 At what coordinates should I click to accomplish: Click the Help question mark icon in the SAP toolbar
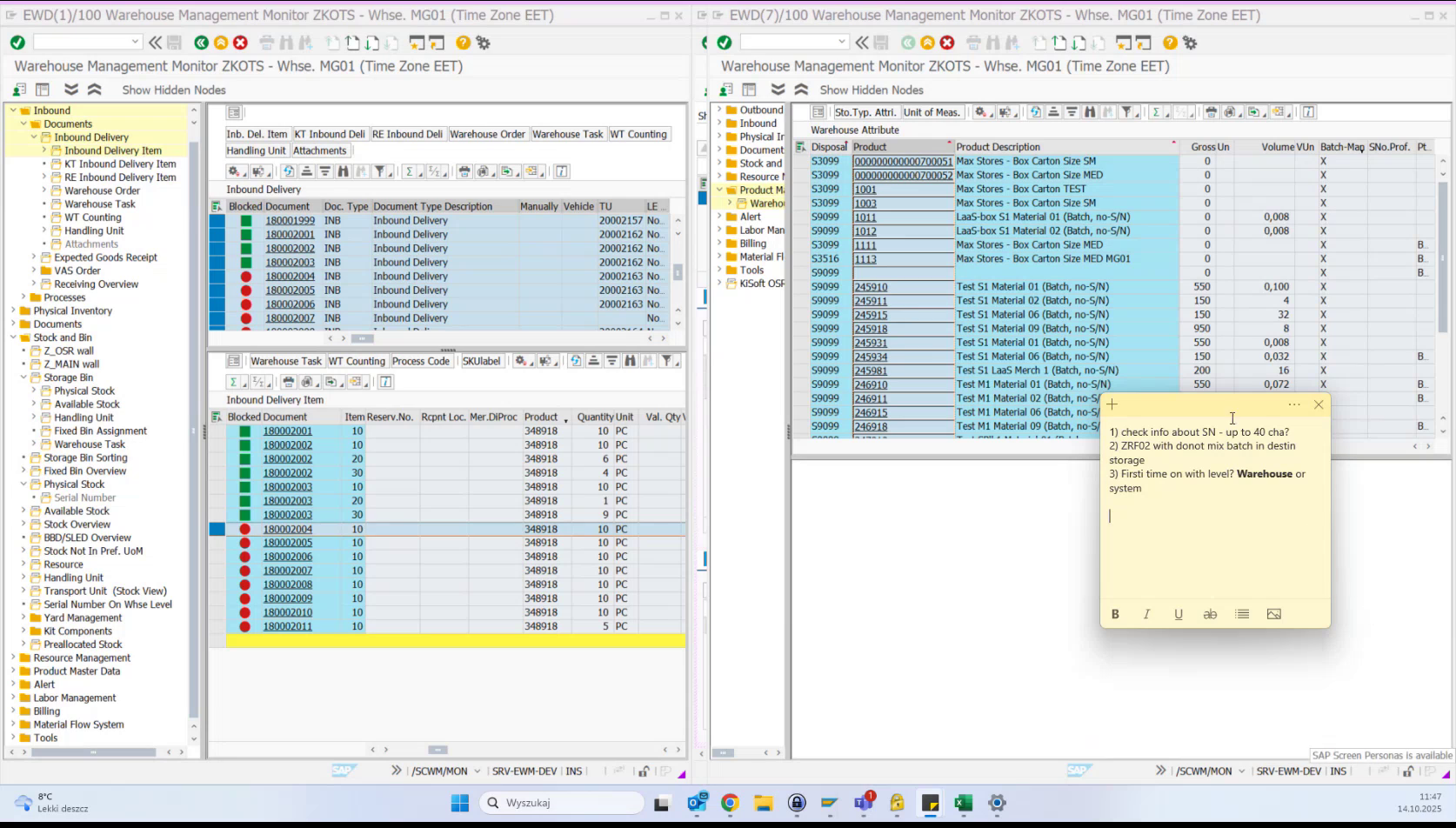click(462, 42)
